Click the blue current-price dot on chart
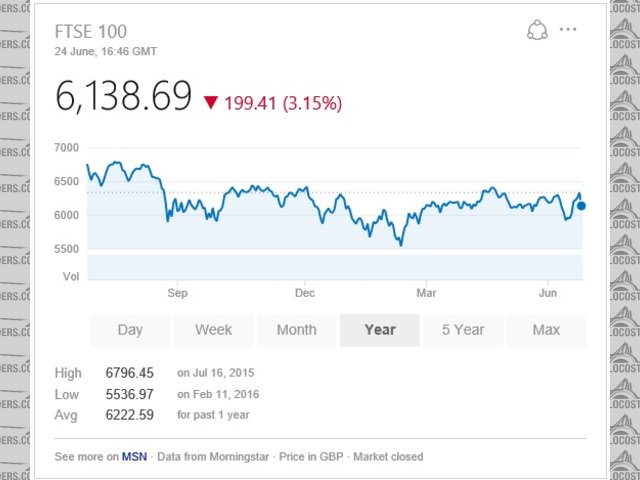This screenshot has width=640, height=480. (x=581, y=206)
